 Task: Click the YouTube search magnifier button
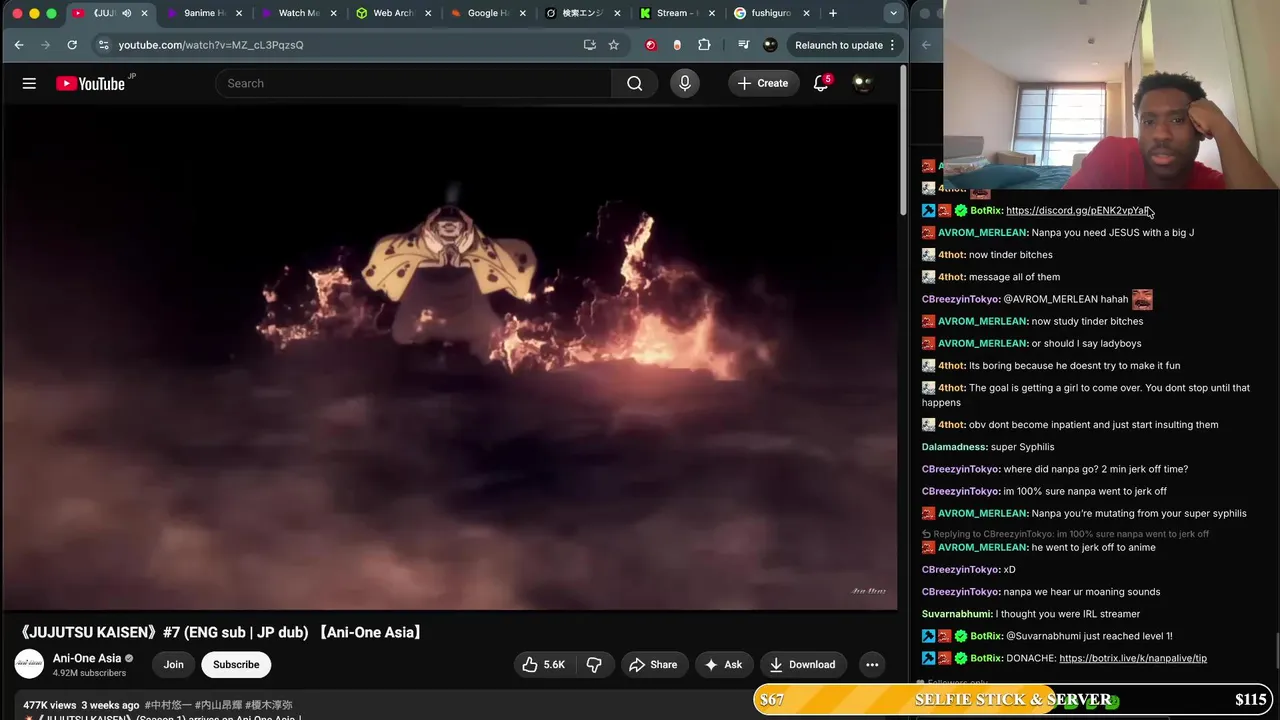click(634, 83)
